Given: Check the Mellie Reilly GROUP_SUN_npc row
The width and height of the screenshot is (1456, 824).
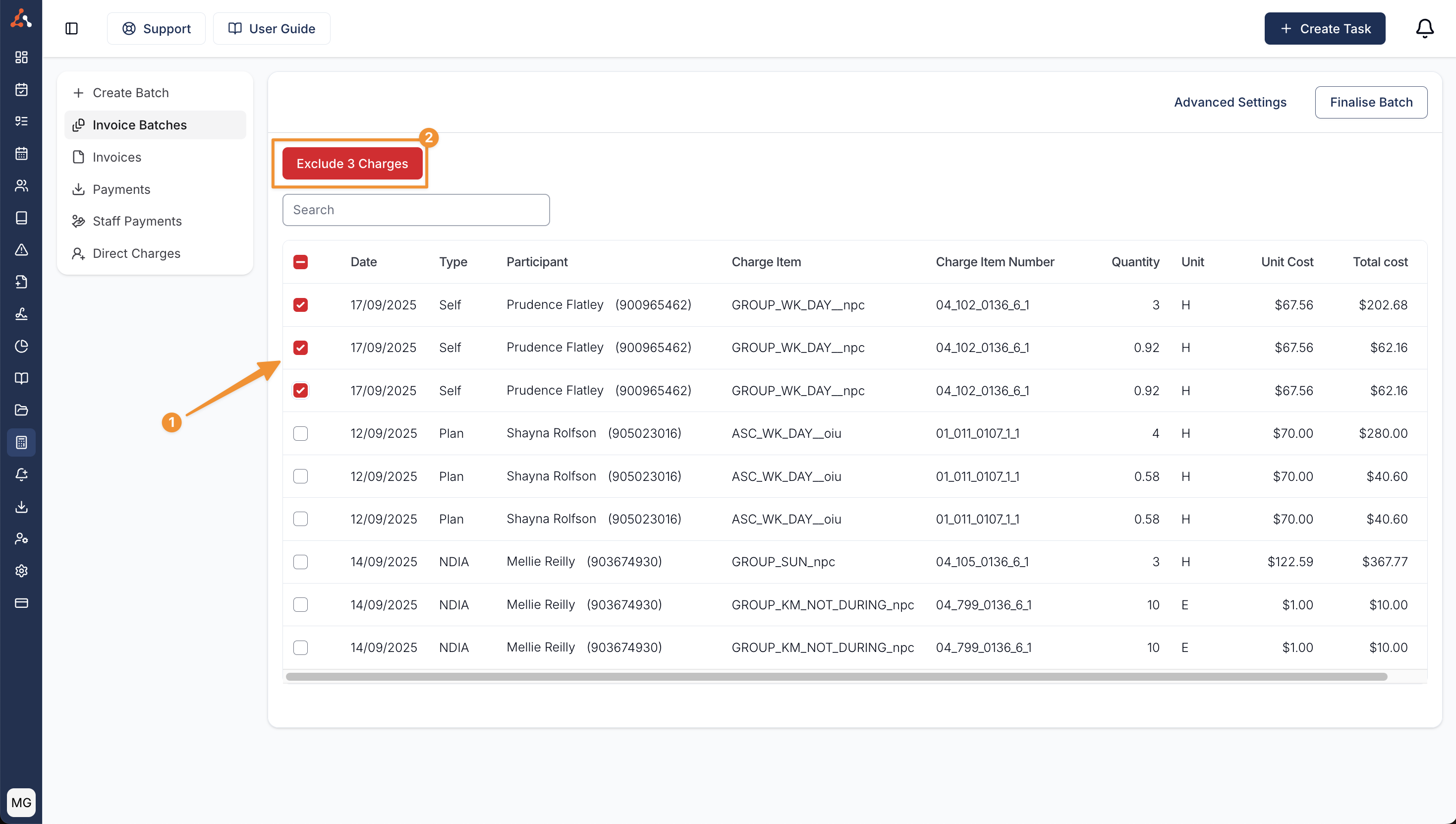Looking at the screenshot, I should 300,562.
